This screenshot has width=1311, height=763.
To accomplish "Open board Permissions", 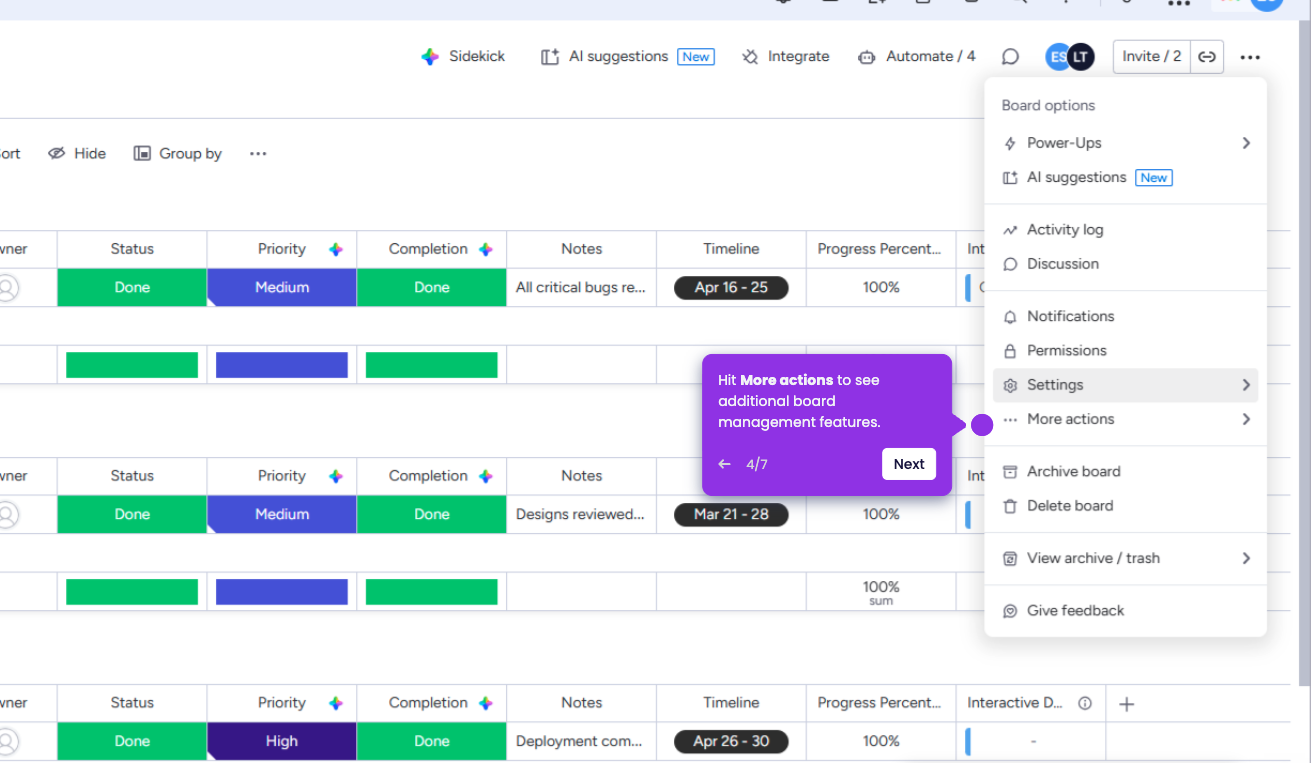I will pyautogui.click(x=1126, y=351).
